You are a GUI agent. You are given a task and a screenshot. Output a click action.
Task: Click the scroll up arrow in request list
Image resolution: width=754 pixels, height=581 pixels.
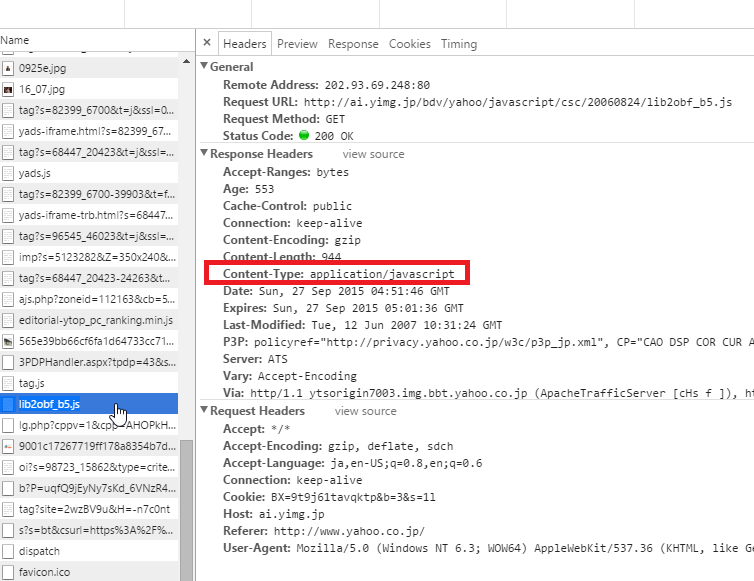[187, 62]
